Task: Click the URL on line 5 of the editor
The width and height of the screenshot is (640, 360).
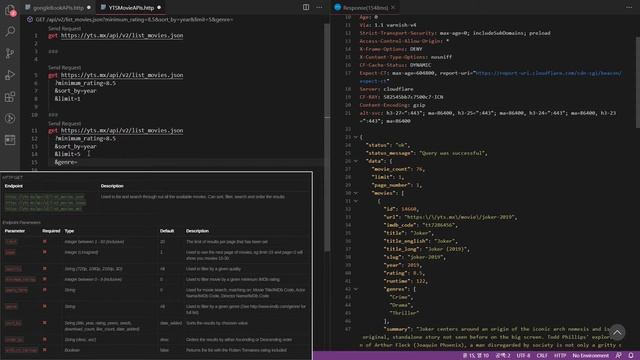Action: [x=122, y=75]
